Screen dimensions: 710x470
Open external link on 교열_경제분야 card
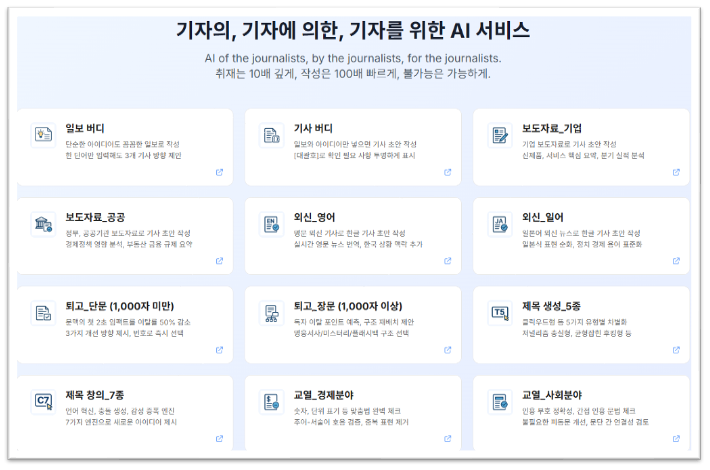pos(448,439)
